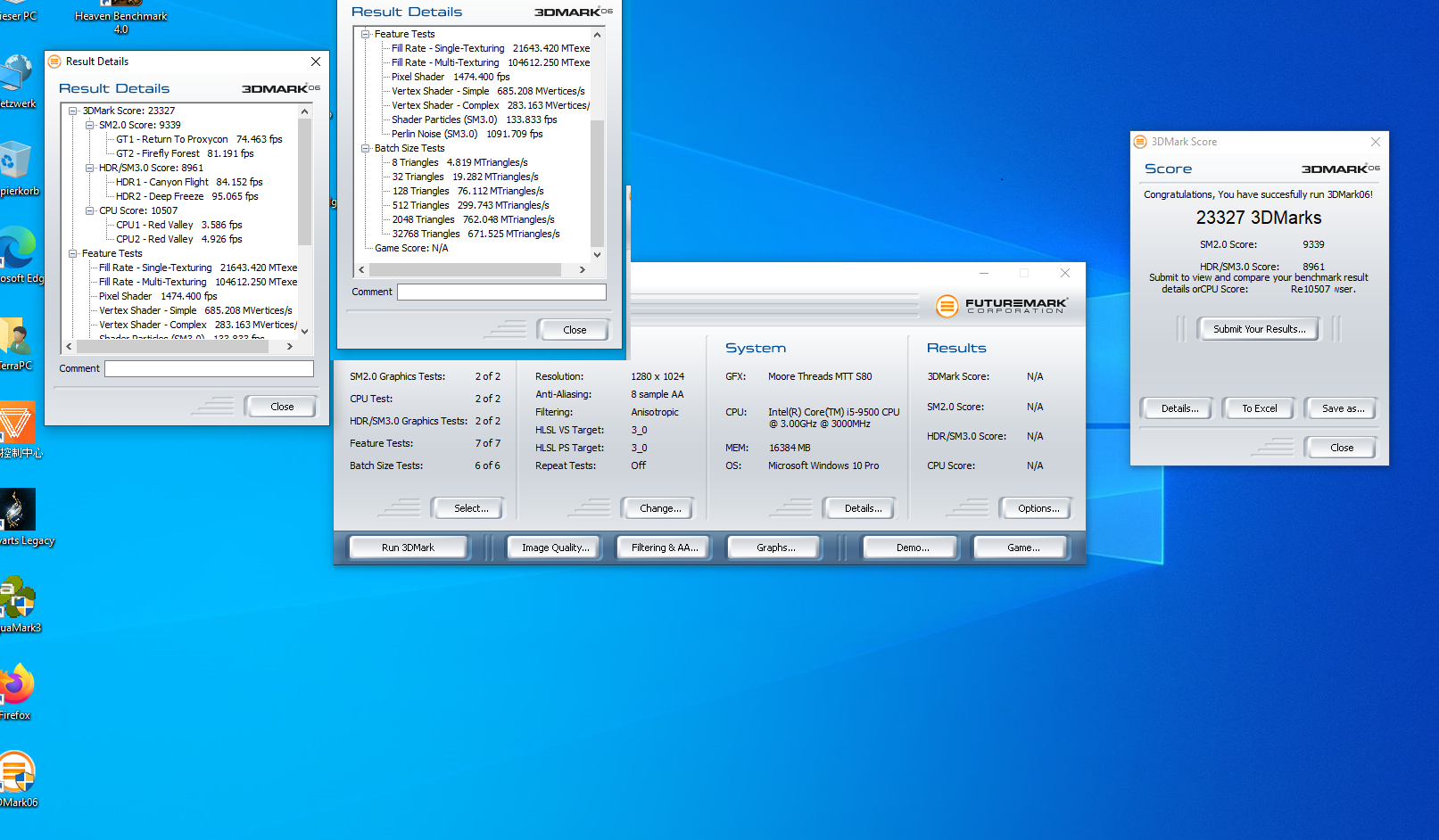Select GT2 - Firefly Forest row
This screenshot has width=1439, height=840.
coord(185,154)
